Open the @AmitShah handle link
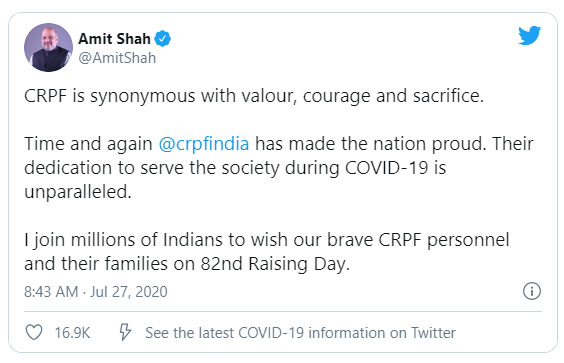 pyautogui.click(x=117, y=58)
